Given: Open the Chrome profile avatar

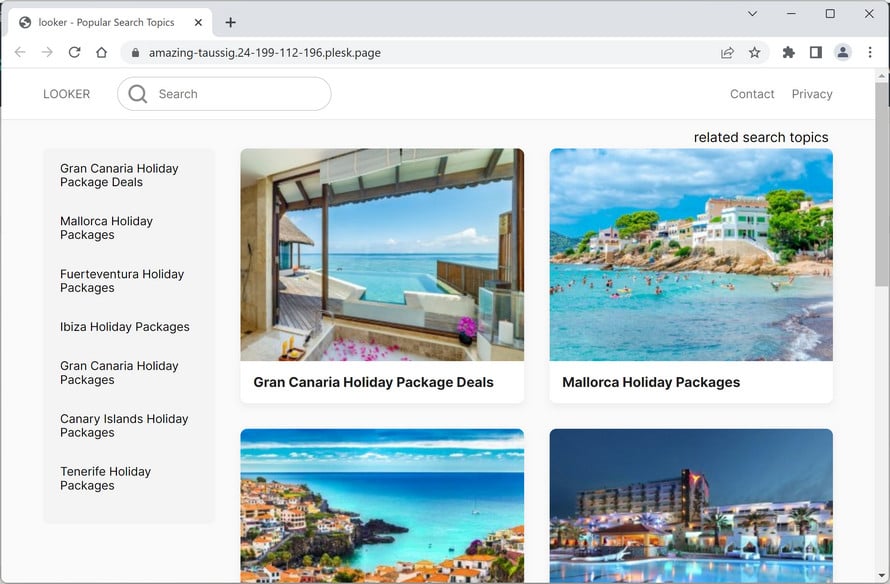Looking at the screenshot, I should coord(843,53).
